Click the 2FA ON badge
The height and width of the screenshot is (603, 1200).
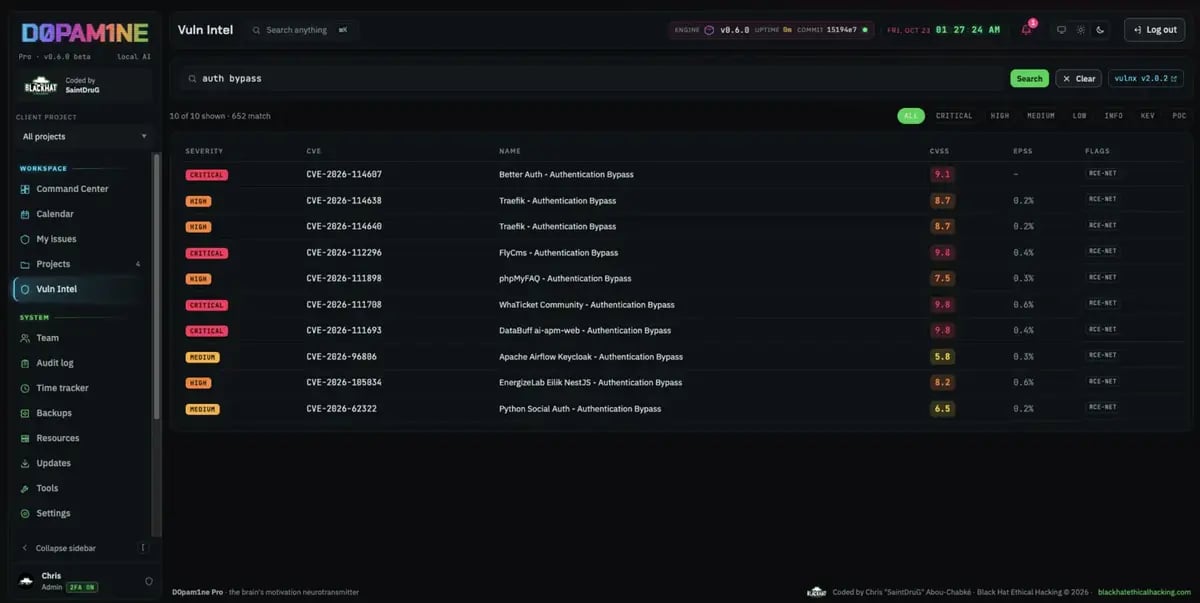(82, 588)
